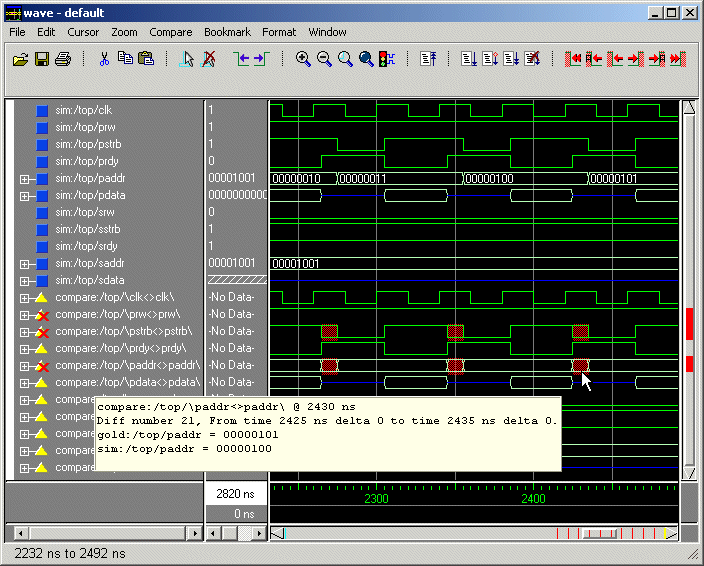
Task: Click the Paste clipboard icon
Action: (146, 59)
